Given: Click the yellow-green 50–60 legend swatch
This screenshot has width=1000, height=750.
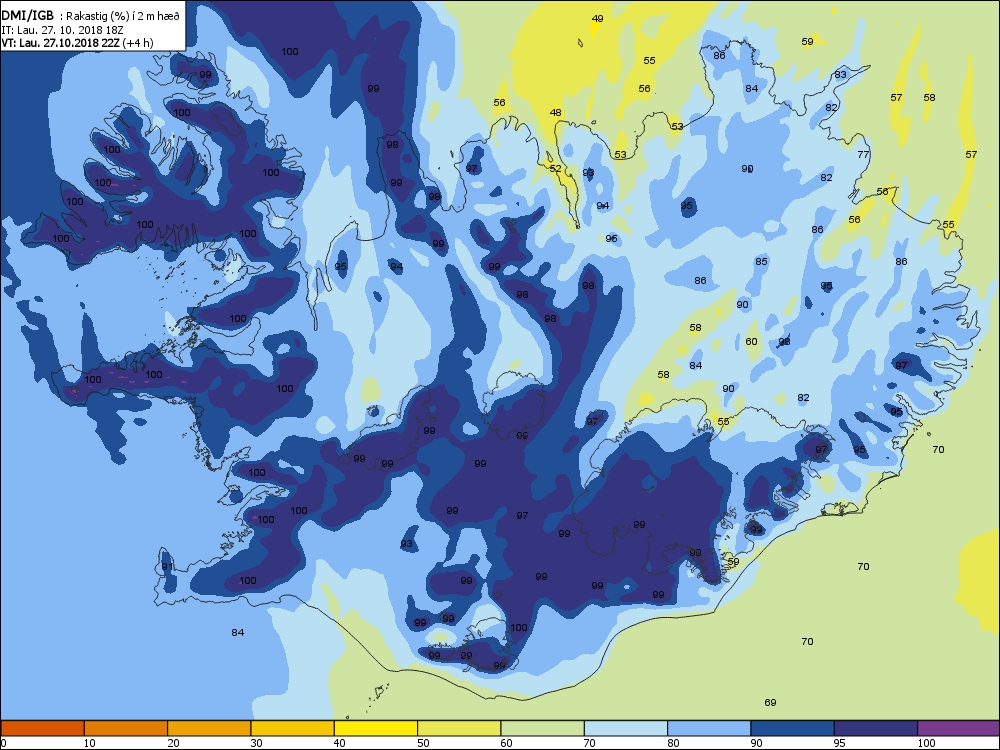Looking at the screenshot, I should click(x=459, y=728).
